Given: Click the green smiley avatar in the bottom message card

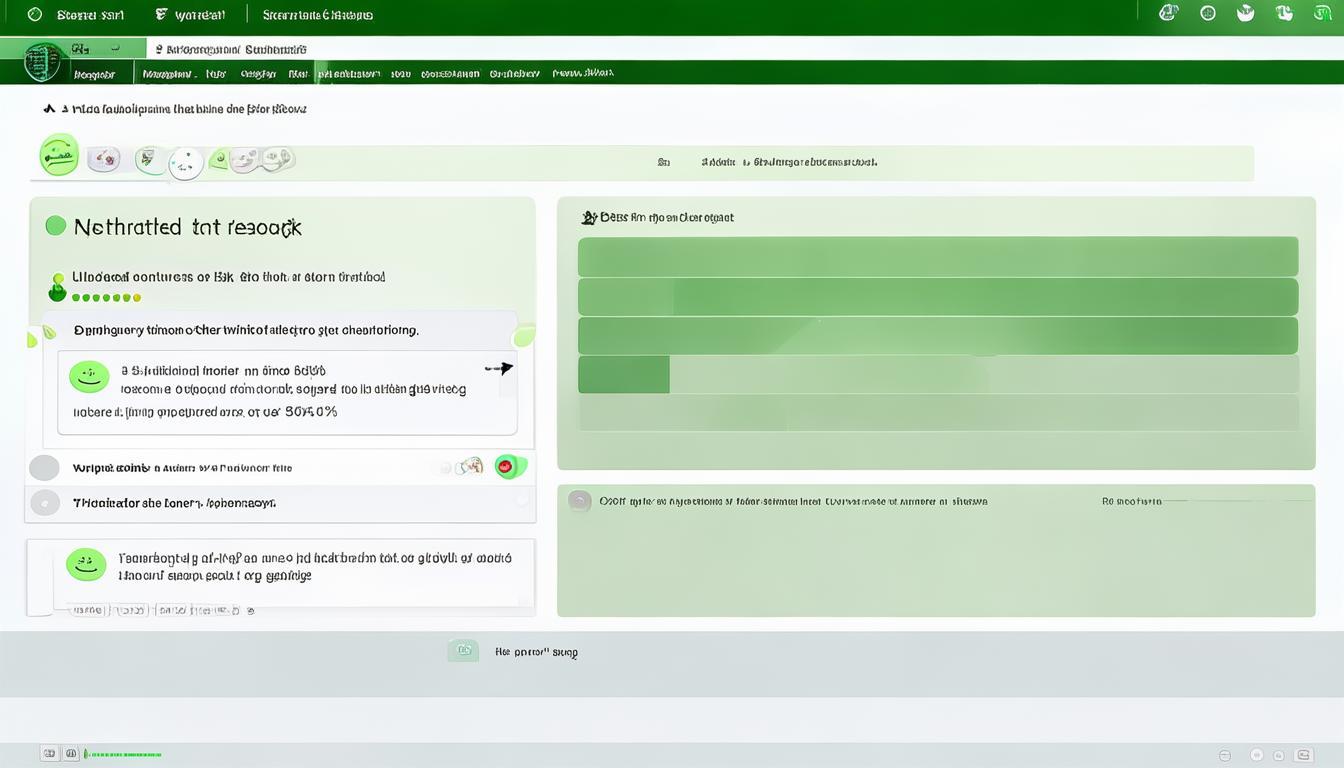Looking at the screenshot, I should [x=86, y=564].
